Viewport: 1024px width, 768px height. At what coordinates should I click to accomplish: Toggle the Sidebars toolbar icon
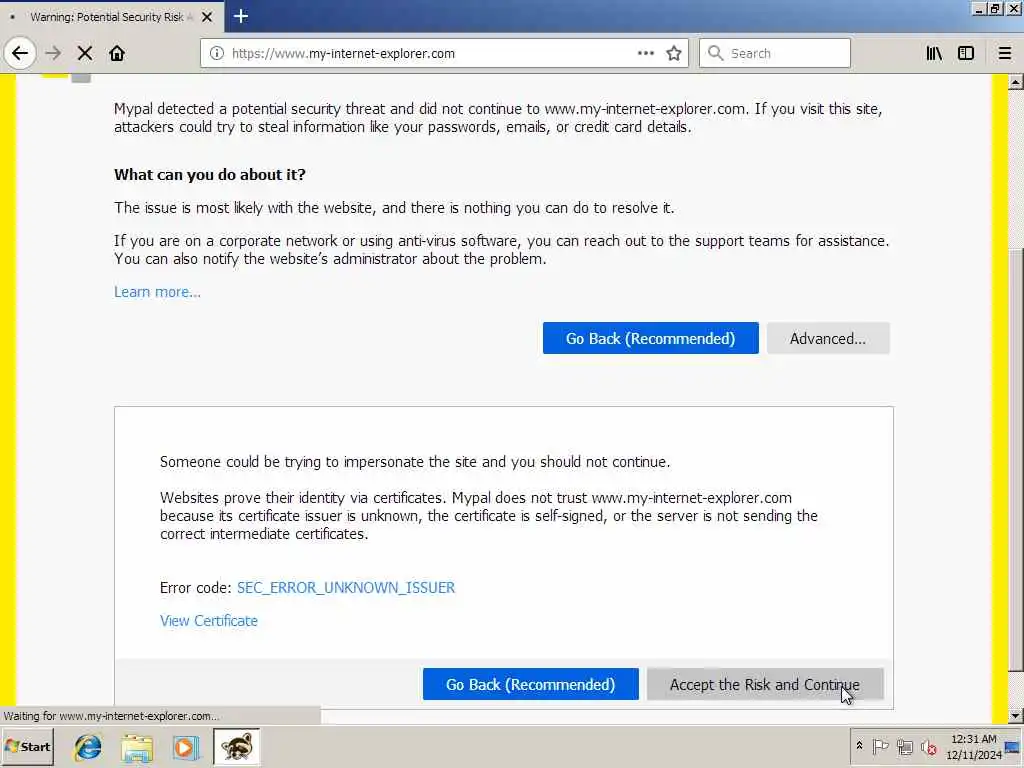coord(966,53)
